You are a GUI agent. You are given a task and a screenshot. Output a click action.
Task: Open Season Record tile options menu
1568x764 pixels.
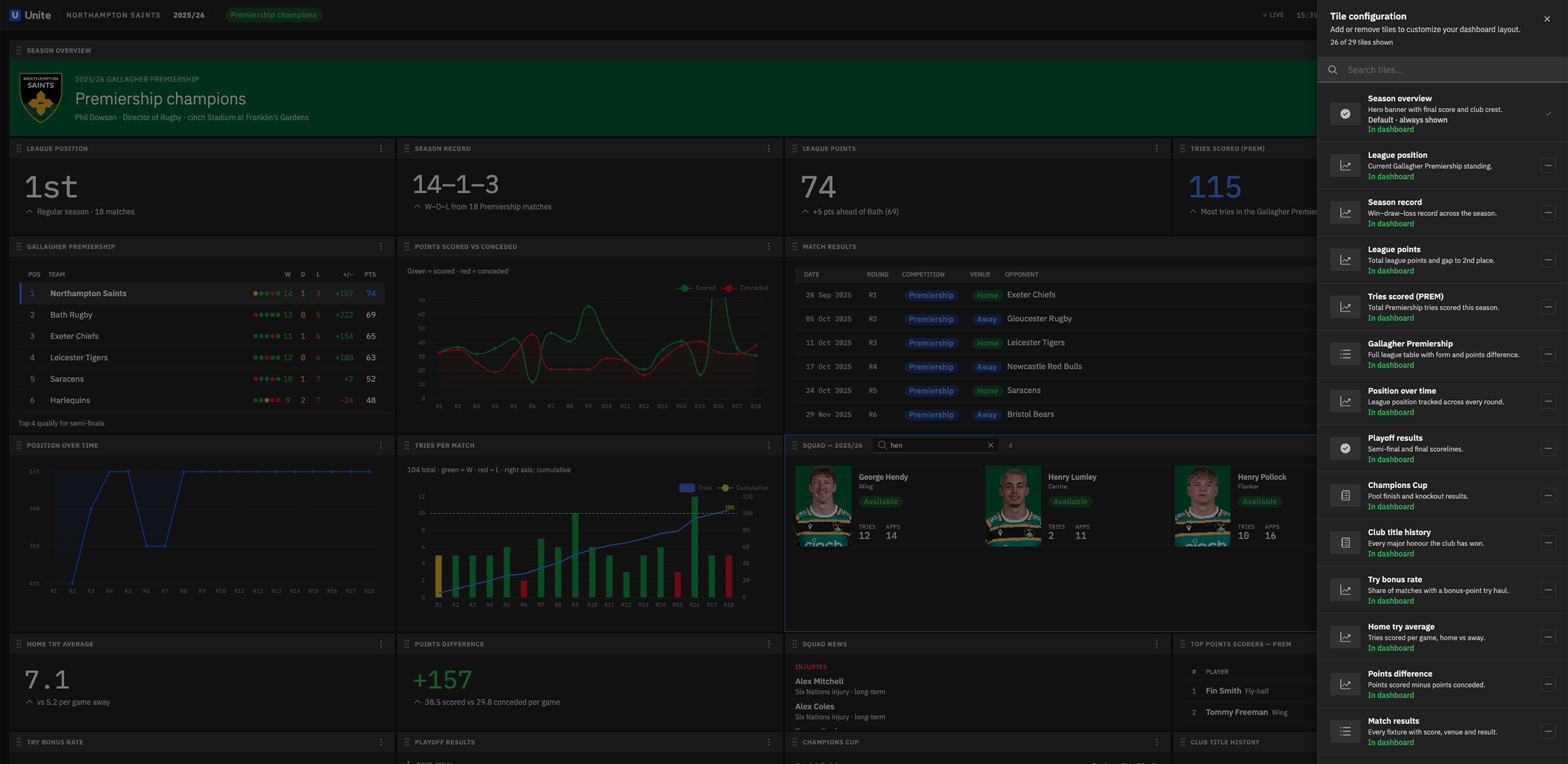click(x=769, y=149)
